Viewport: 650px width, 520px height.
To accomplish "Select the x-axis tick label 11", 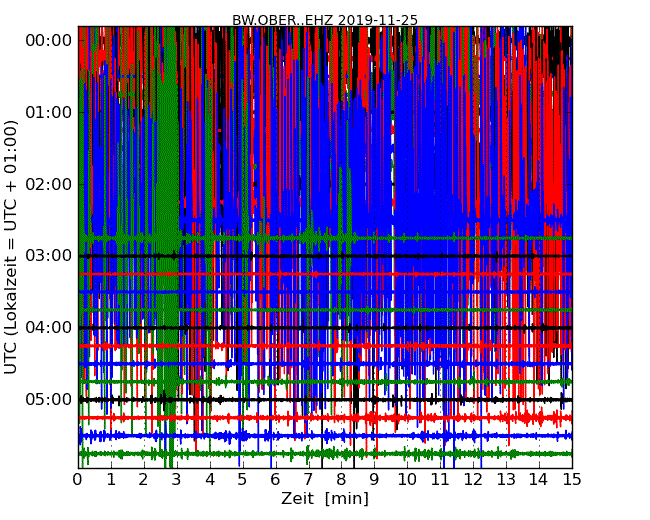I will (x=440, y=480).
